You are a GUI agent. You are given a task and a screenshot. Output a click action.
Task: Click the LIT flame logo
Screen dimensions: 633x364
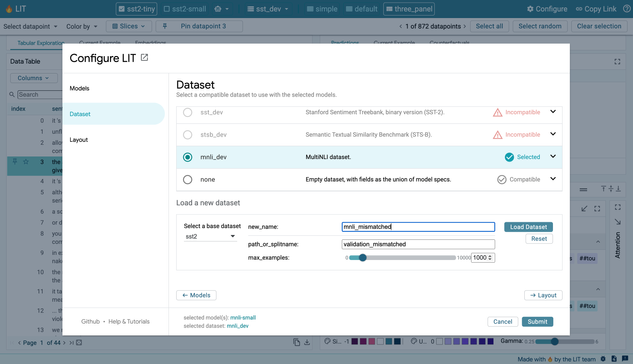tap(9, 9)
